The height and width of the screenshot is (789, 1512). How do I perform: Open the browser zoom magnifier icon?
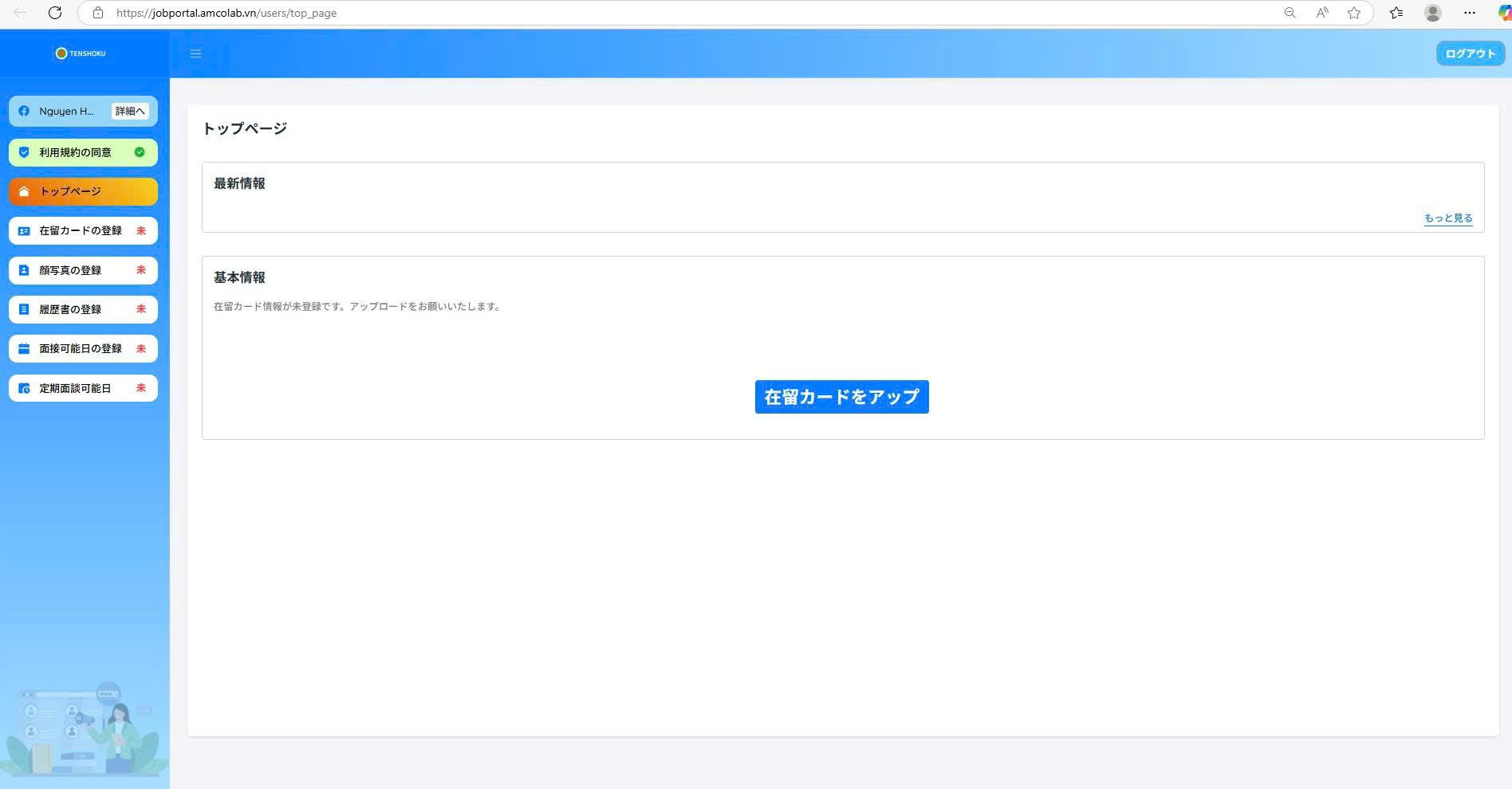pyautogui.click(x=1290, y=13)
